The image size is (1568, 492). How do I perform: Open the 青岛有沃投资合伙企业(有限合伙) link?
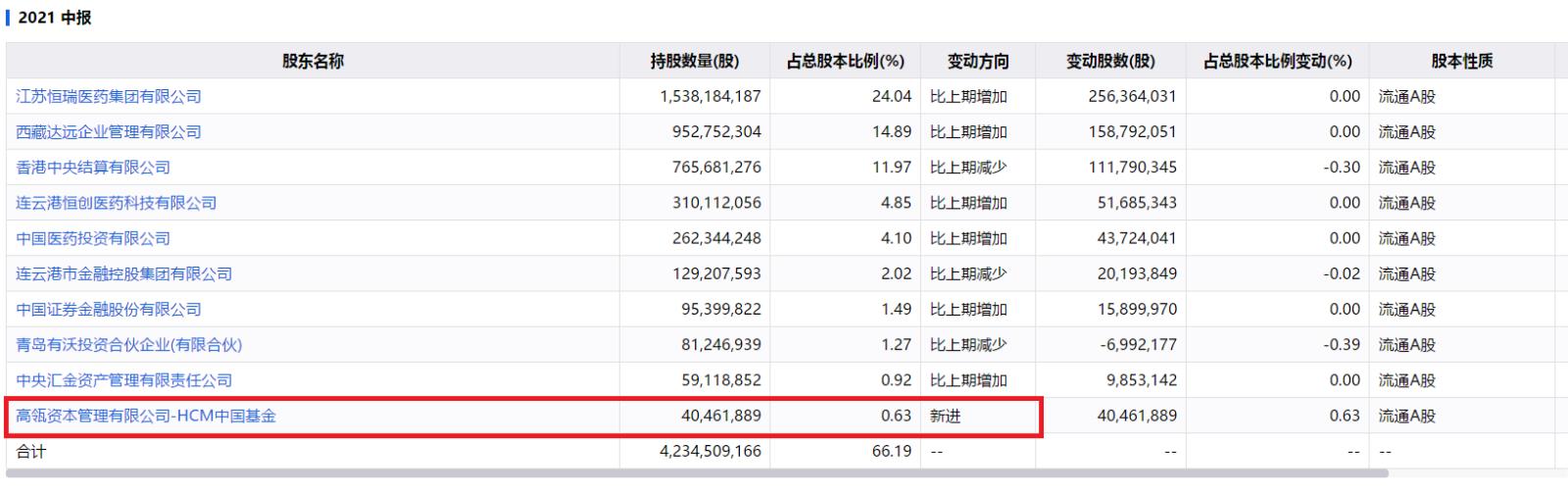[x=129, y=344]
